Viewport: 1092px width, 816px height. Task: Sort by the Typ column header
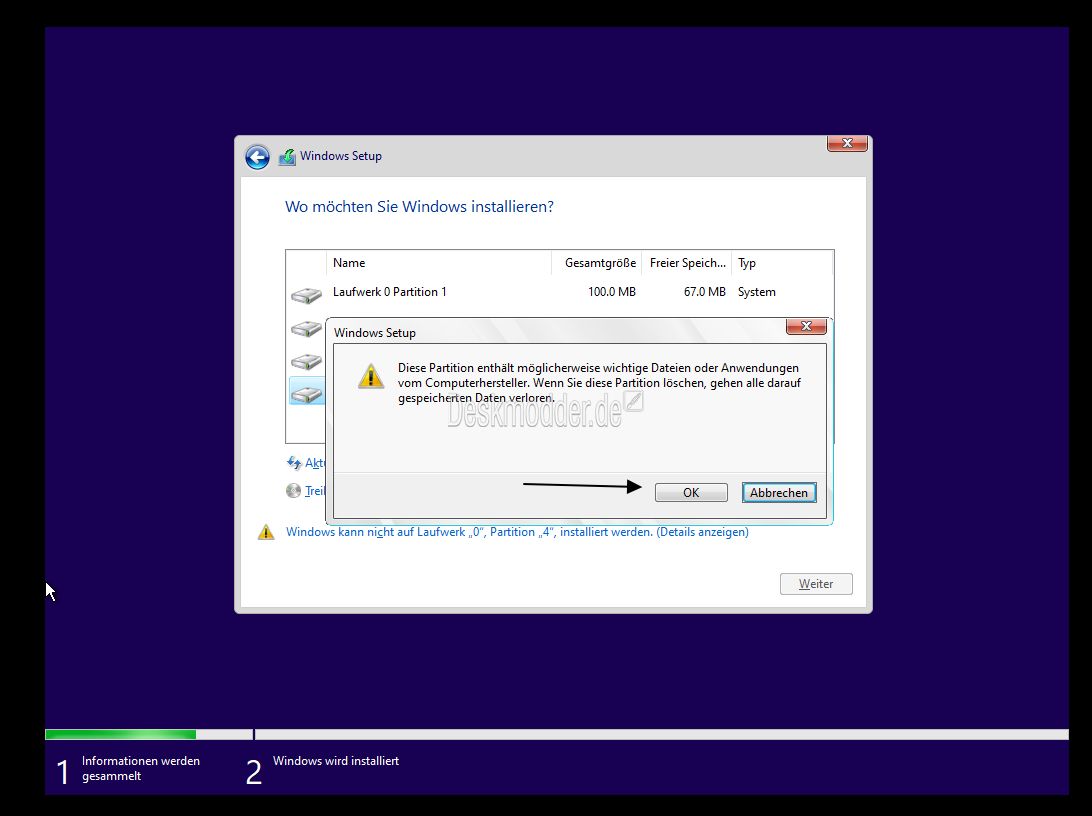781,263
